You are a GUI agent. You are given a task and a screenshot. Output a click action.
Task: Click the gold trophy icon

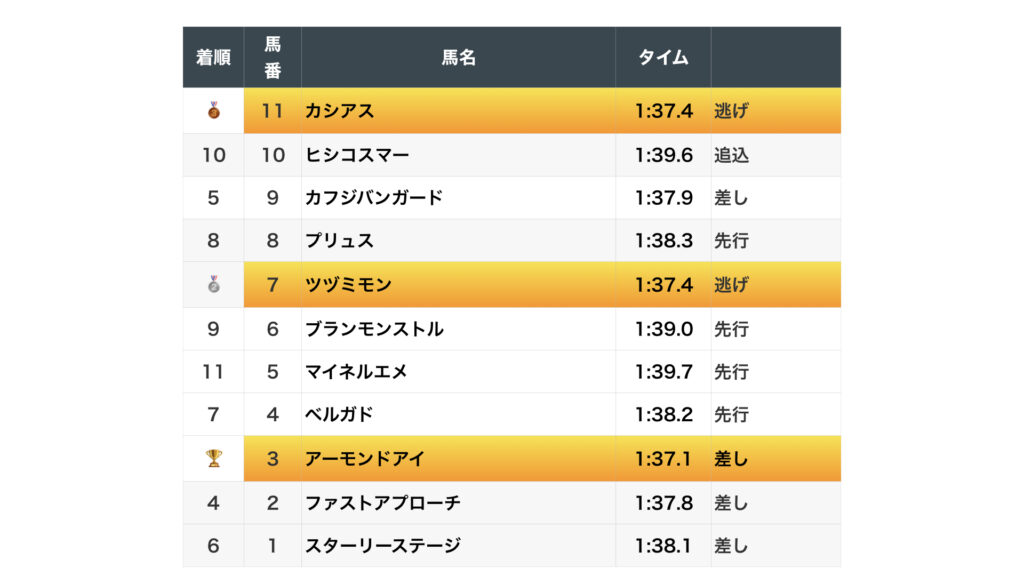click(x=213, y=459)
